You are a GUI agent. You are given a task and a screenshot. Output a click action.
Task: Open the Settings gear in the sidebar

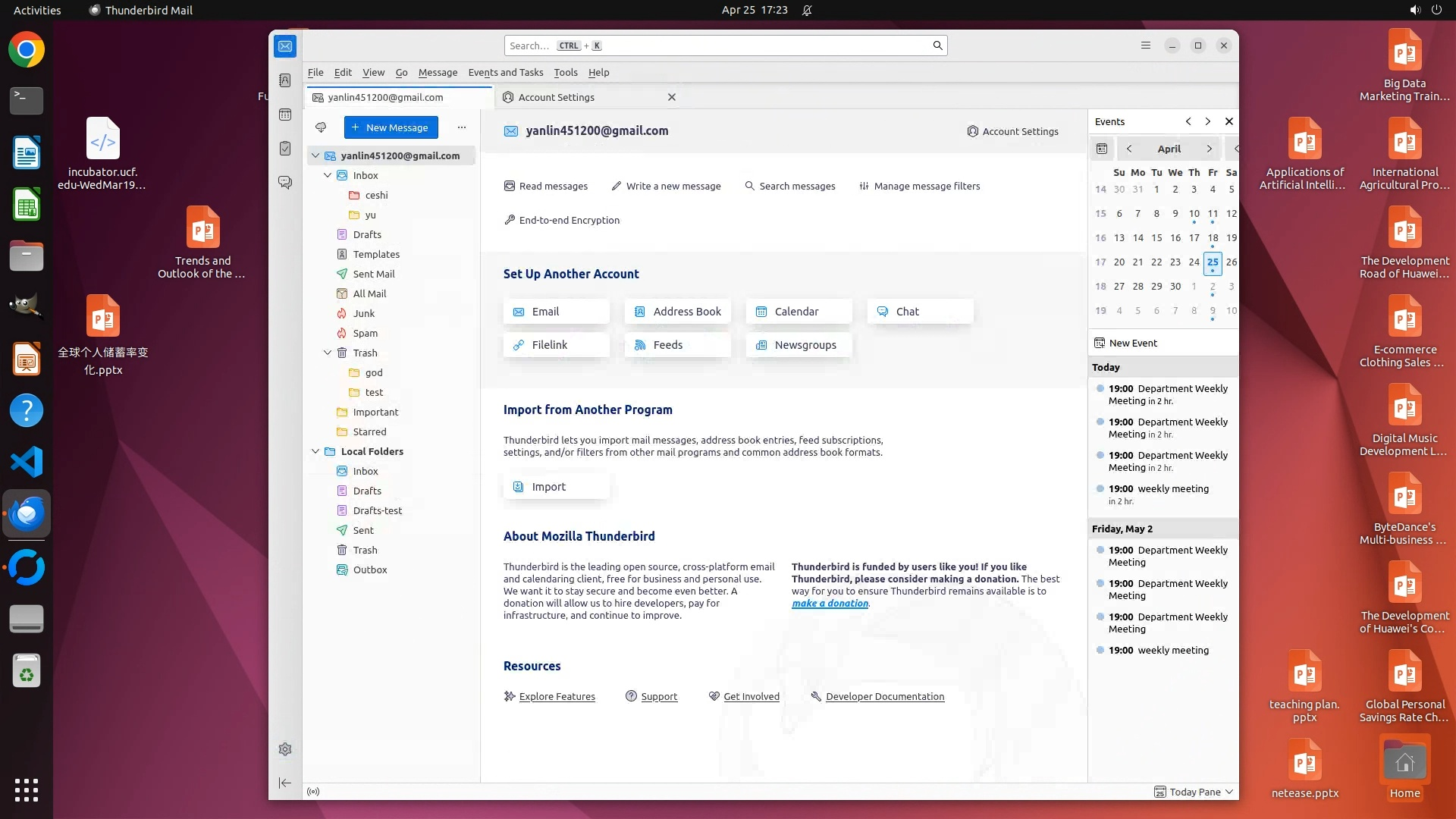(285, 749)
